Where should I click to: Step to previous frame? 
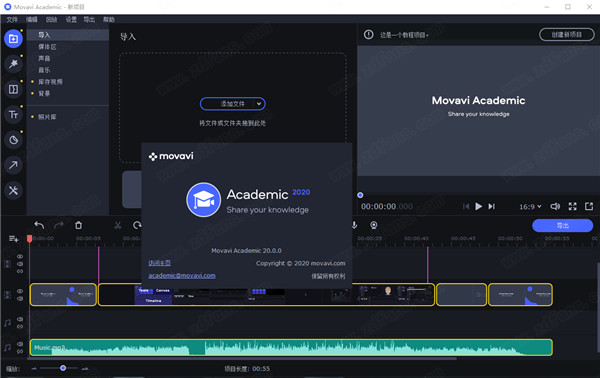tap(466, 207)
